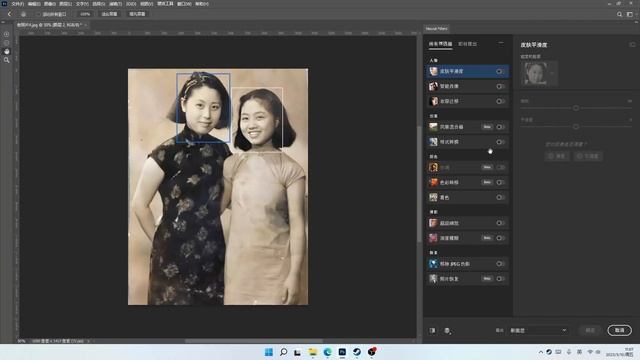Open the Output dropdown at panel bottom
This screenshot has width=640, height=360.
pos(538,330)
